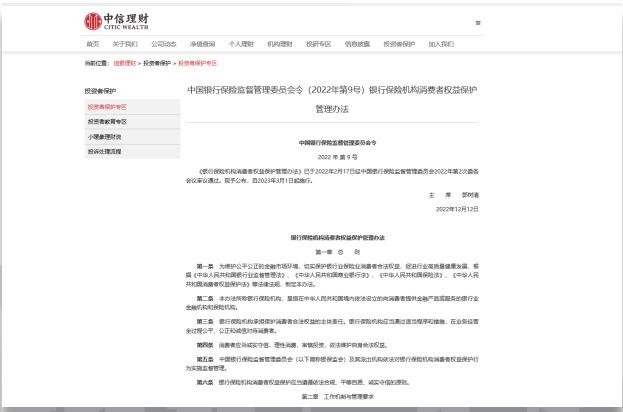Click the 投资者保护 sidebar heading
Image resolution: width=623 pixels, height=412 pixels.
click(x=101, y=90)
